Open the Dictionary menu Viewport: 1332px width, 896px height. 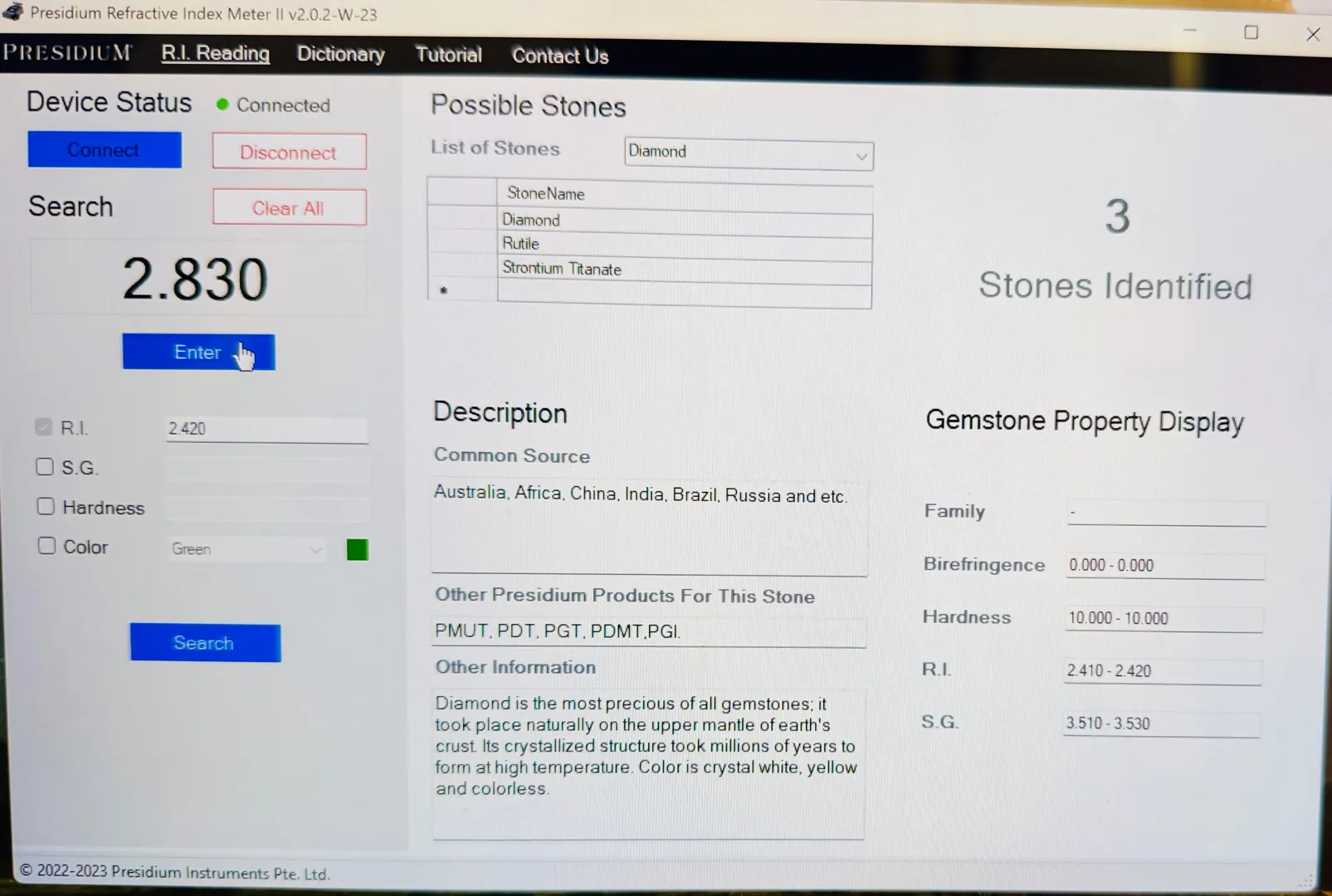[x=340, y=55]
